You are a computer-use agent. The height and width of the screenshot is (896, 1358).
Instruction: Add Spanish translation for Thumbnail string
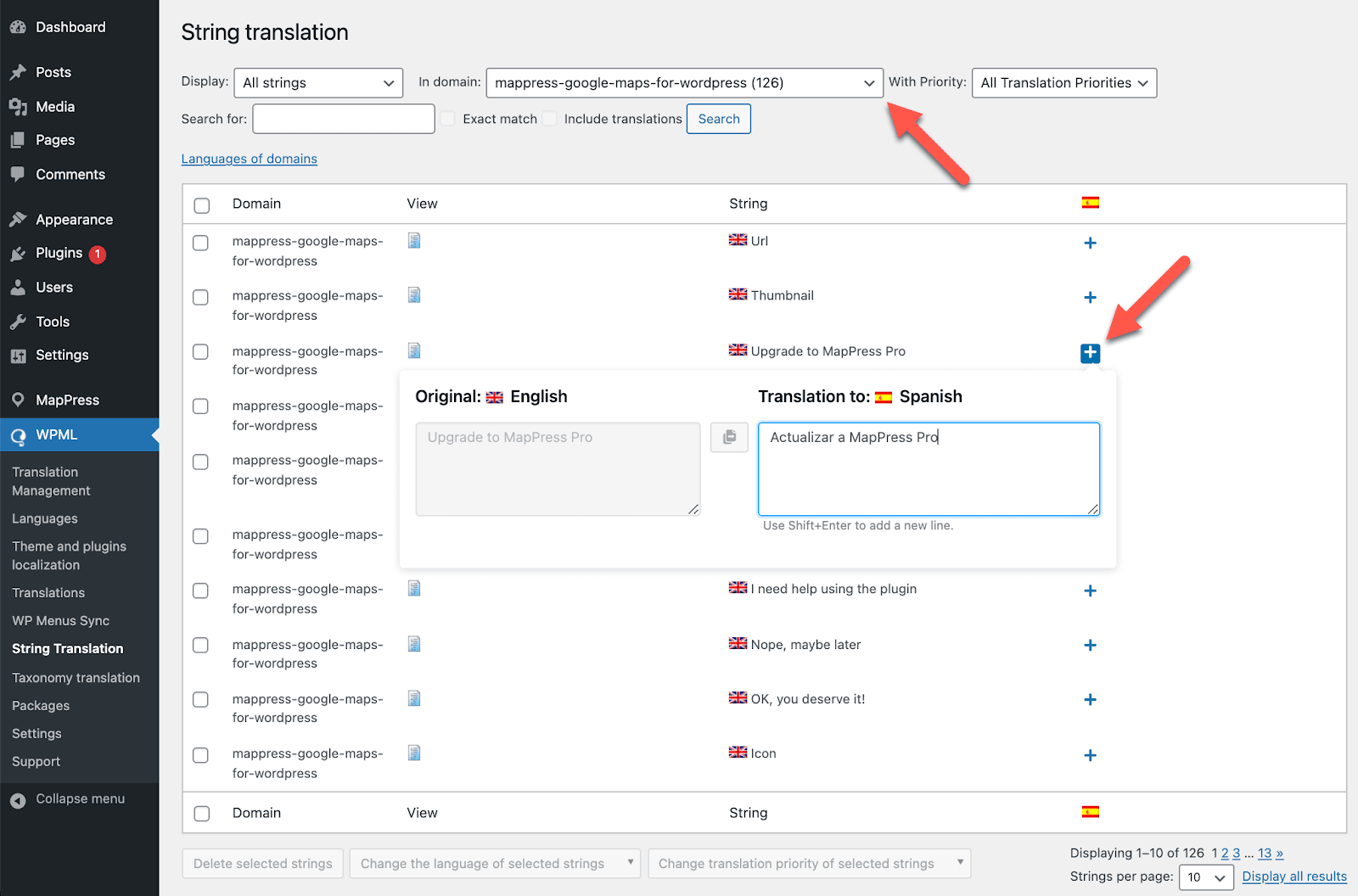[1091, 298]
